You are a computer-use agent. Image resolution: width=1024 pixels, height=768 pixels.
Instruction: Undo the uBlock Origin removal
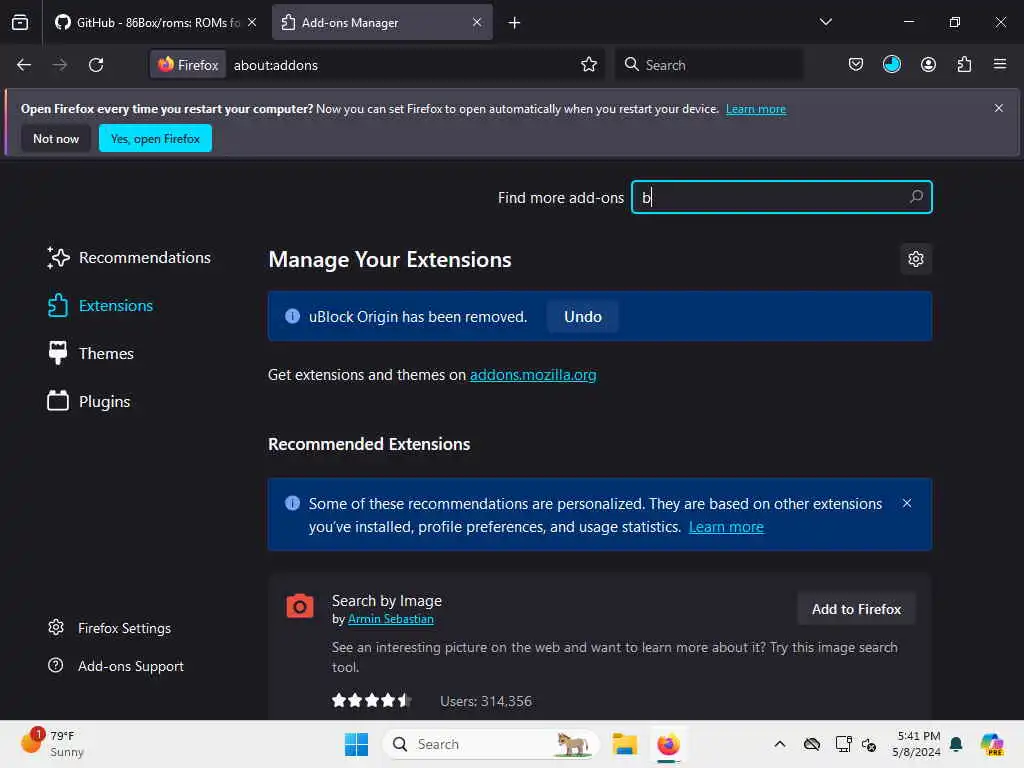[x=583, y=317]
